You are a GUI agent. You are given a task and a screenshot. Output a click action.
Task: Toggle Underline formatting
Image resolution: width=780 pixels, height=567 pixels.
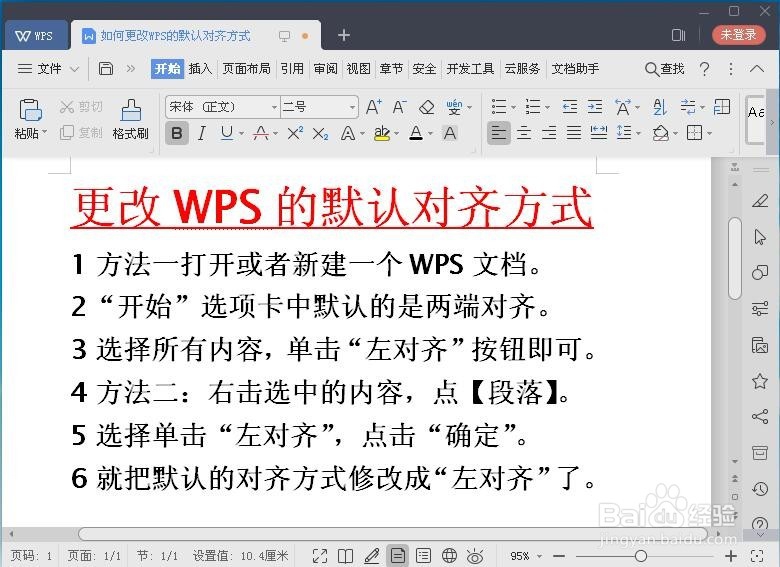(x=227, y=133)
